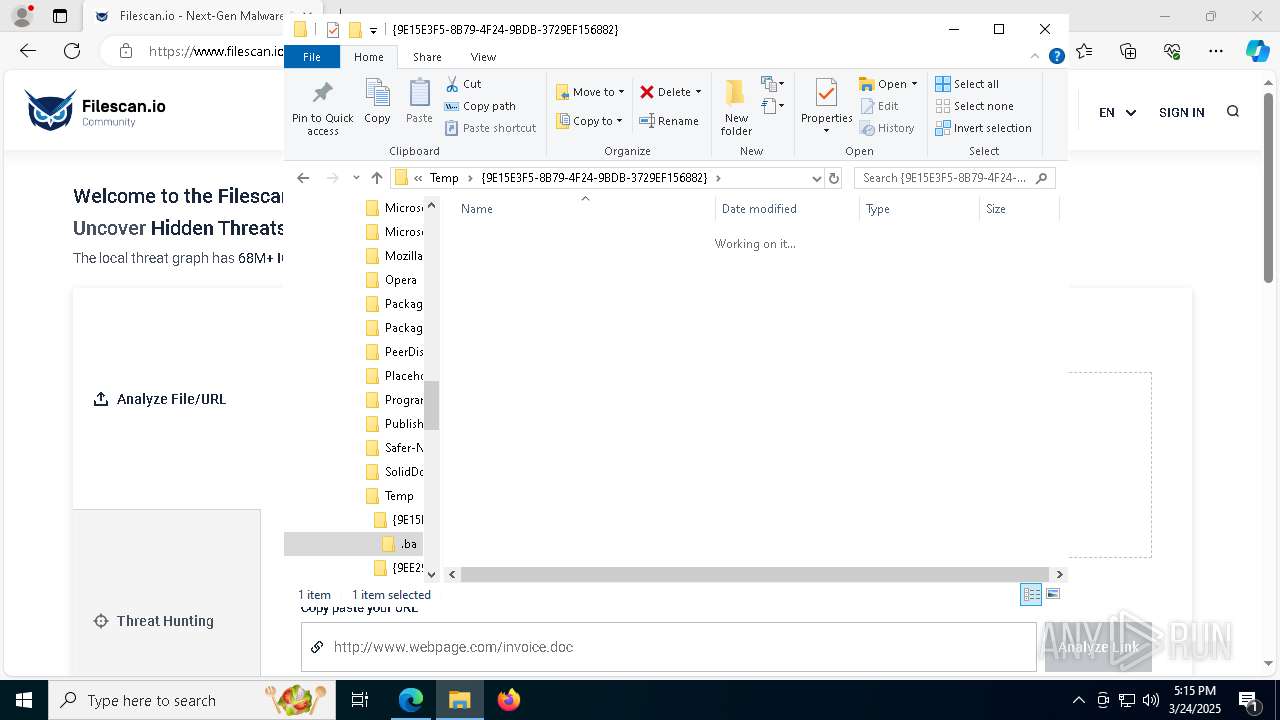The image size is (1280, 720).
Task: Select the Opera folder in tree
Action: (392, 280)
